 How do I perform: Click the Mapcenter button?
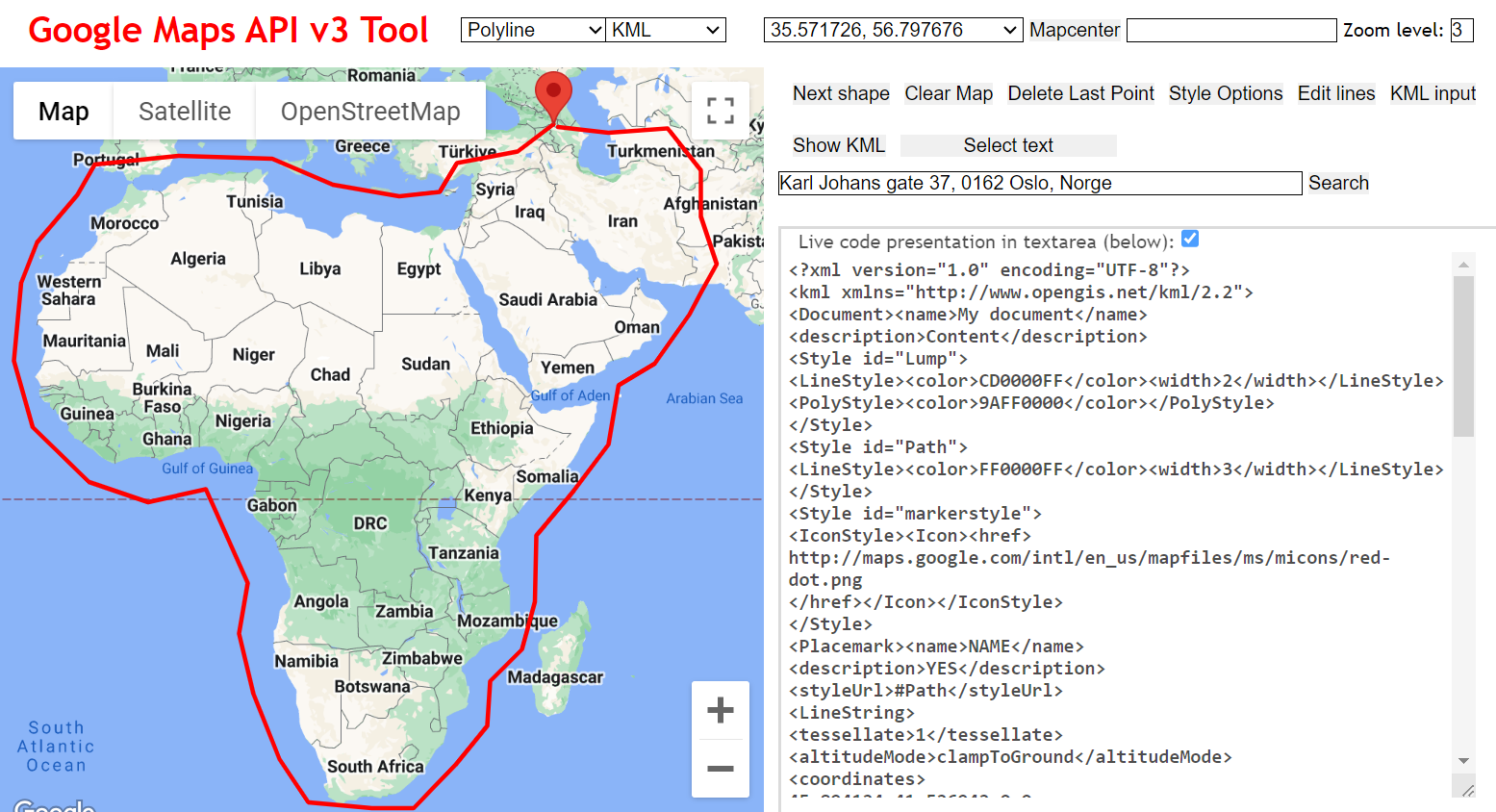[1075, 30]
